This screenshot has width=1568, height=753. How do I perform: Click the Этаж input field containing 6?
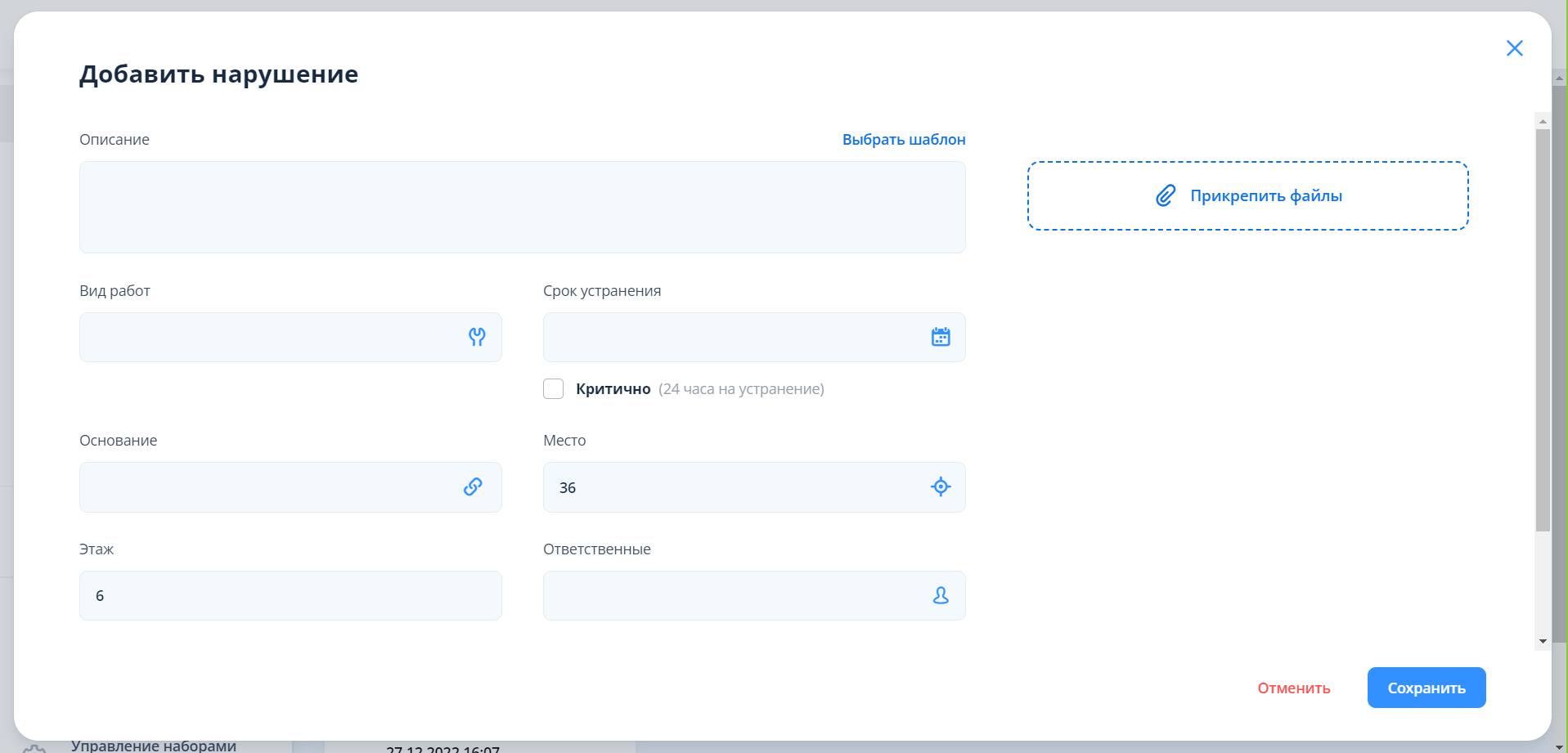(290, 596)
